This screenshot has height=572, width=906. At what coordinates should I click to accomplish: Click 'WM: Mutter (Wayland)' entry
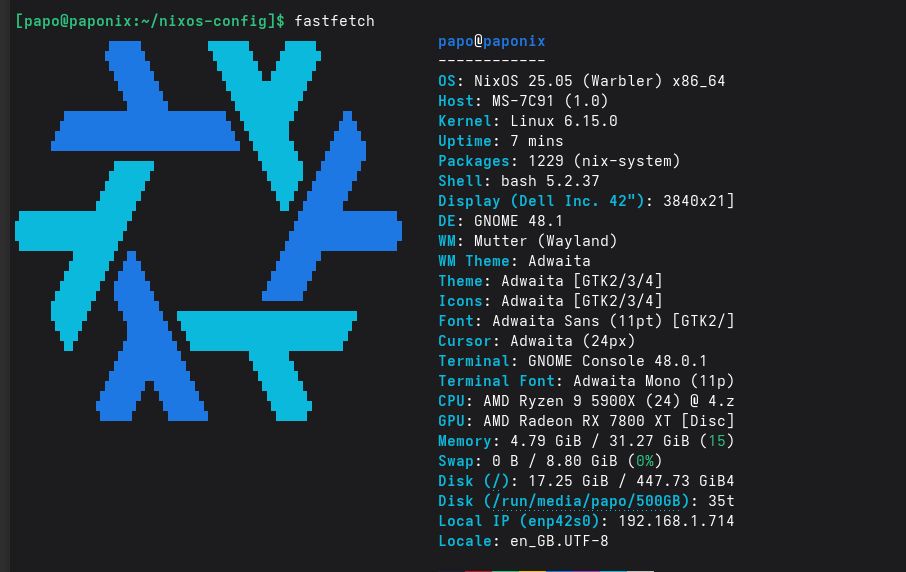click(x=528, y=241)
